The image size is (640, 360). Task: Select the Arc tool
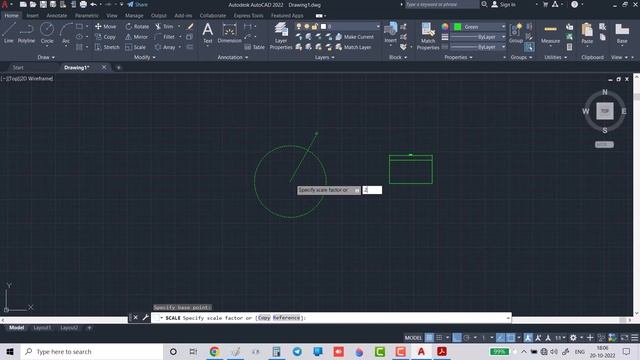[x=66, y=33]
